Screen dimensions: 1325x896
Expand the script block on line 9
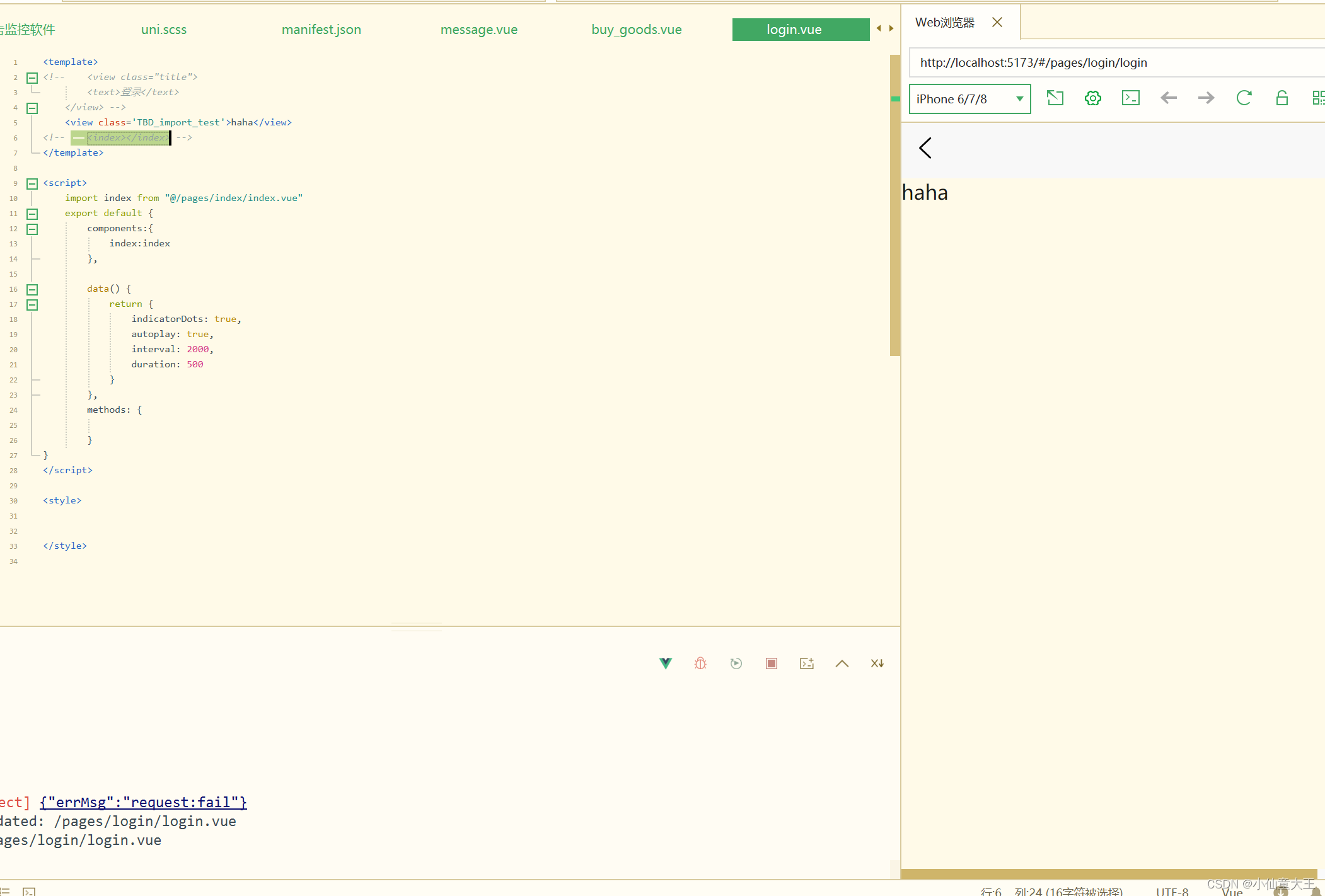32,183
